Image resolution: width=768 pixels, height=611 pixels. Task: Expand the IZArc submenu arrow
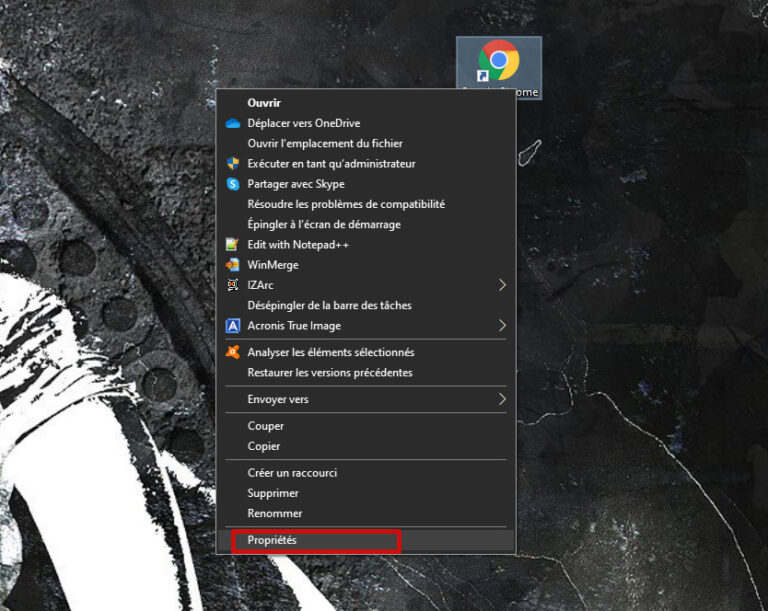tap(502, 285)
